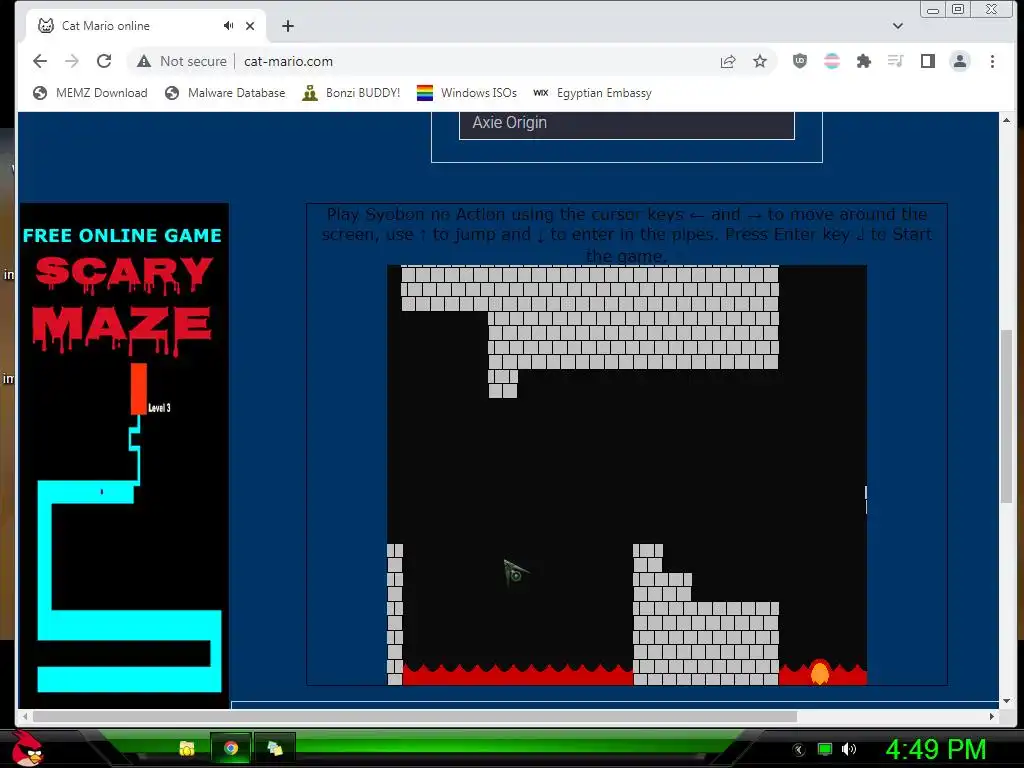
Task: Reload the cat-mario.com page
Action: pos(104,61)
